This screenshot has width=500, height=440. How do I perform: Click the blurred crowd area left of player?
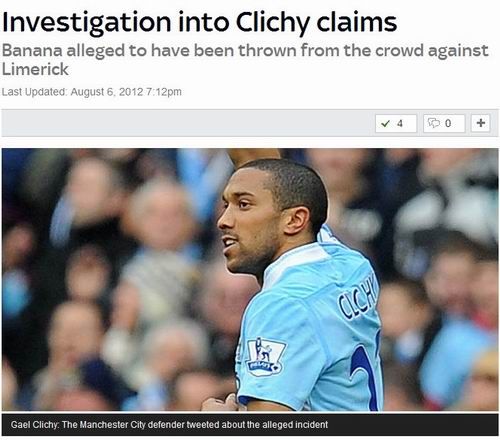(110, 280)
